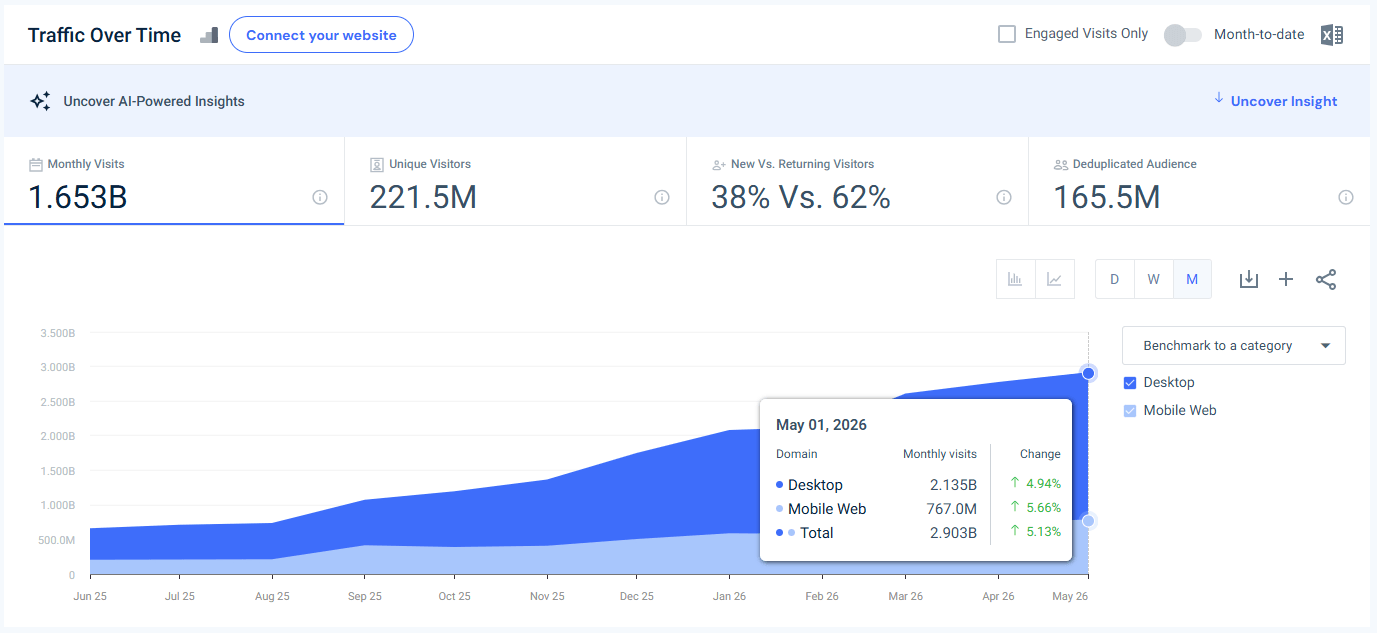Click the download chart icon

1248,279
